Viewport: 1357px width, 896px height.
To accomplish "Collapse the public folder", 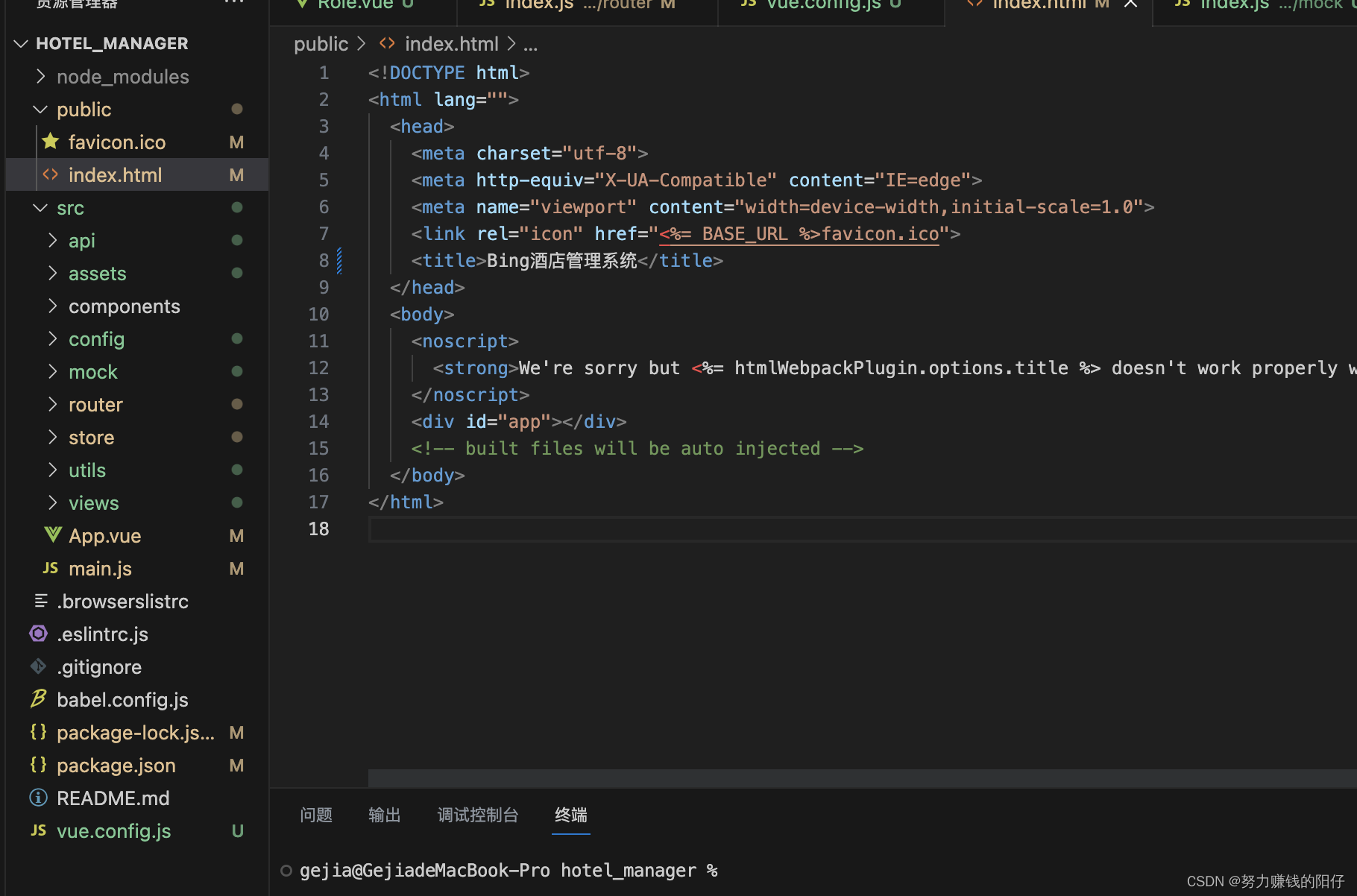I will pyautogui.click(x=40, y=109).
